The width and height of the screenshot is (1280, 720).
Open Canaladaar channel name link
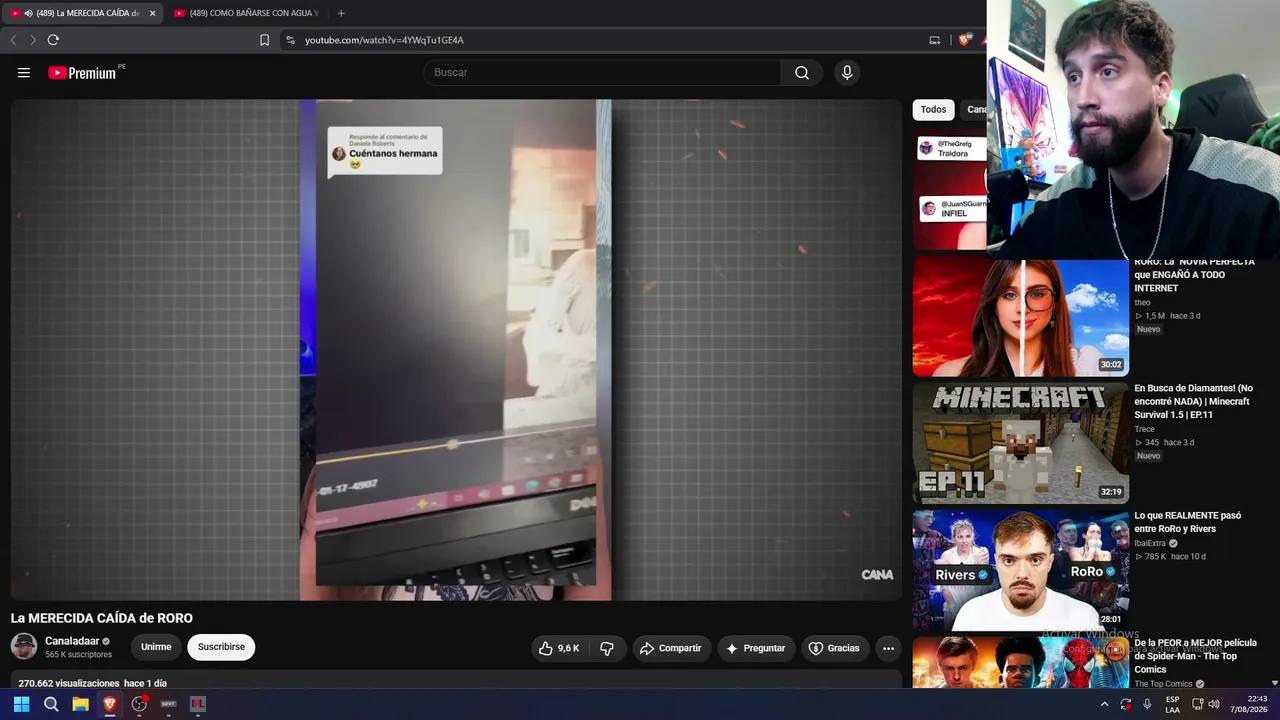pyautogui.click(x=72, y=641)
